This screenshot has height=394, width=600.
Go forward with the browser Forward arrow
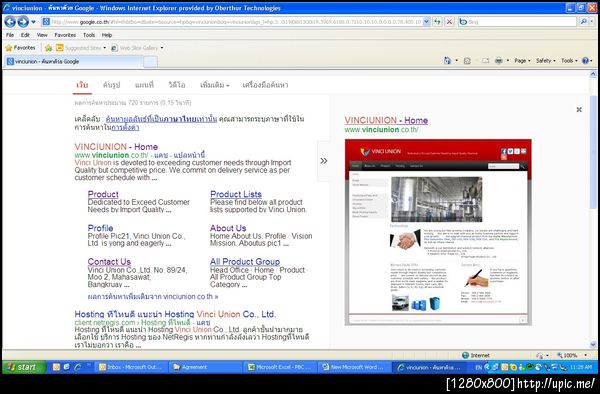tap(23, 22)
